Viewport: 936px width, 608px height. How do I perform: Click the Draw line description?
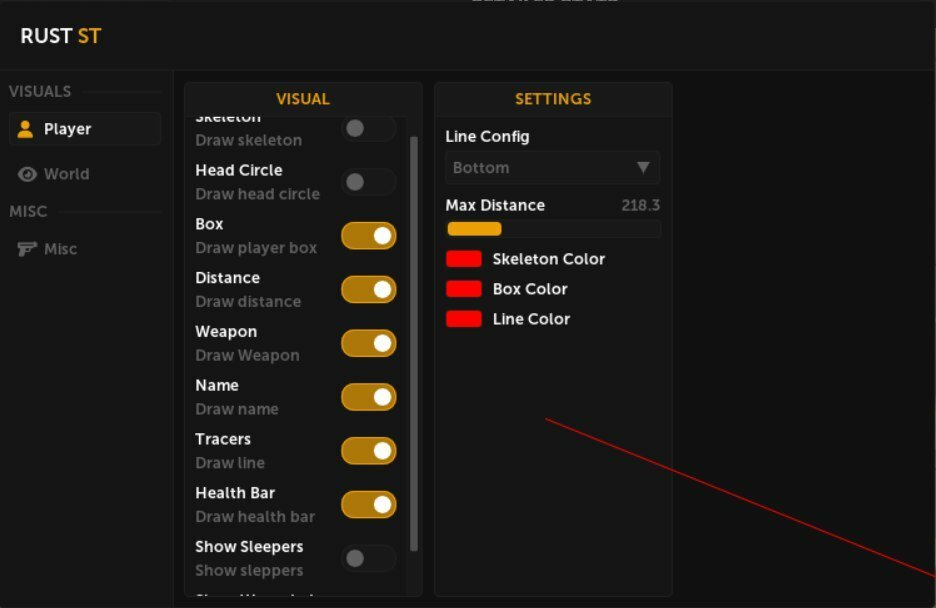point(230,463)
